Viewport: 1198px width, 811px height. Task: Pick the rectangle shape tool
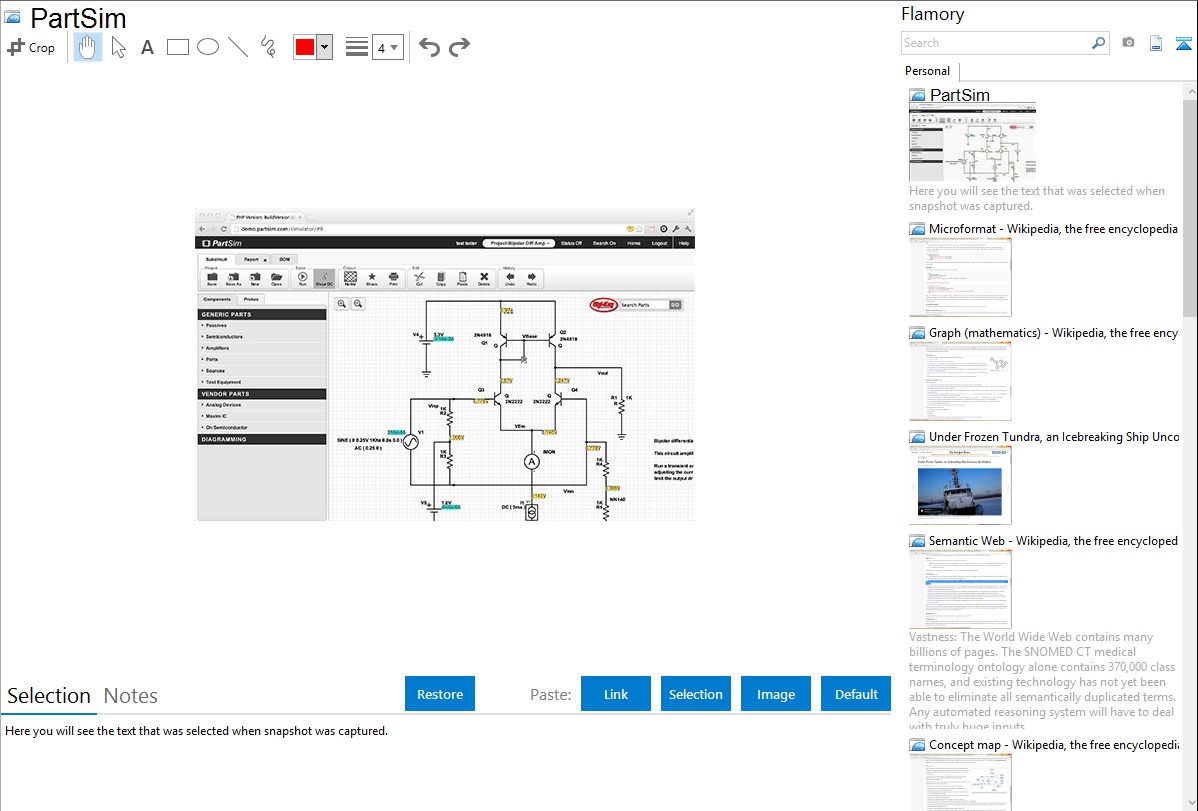(178, 47)
